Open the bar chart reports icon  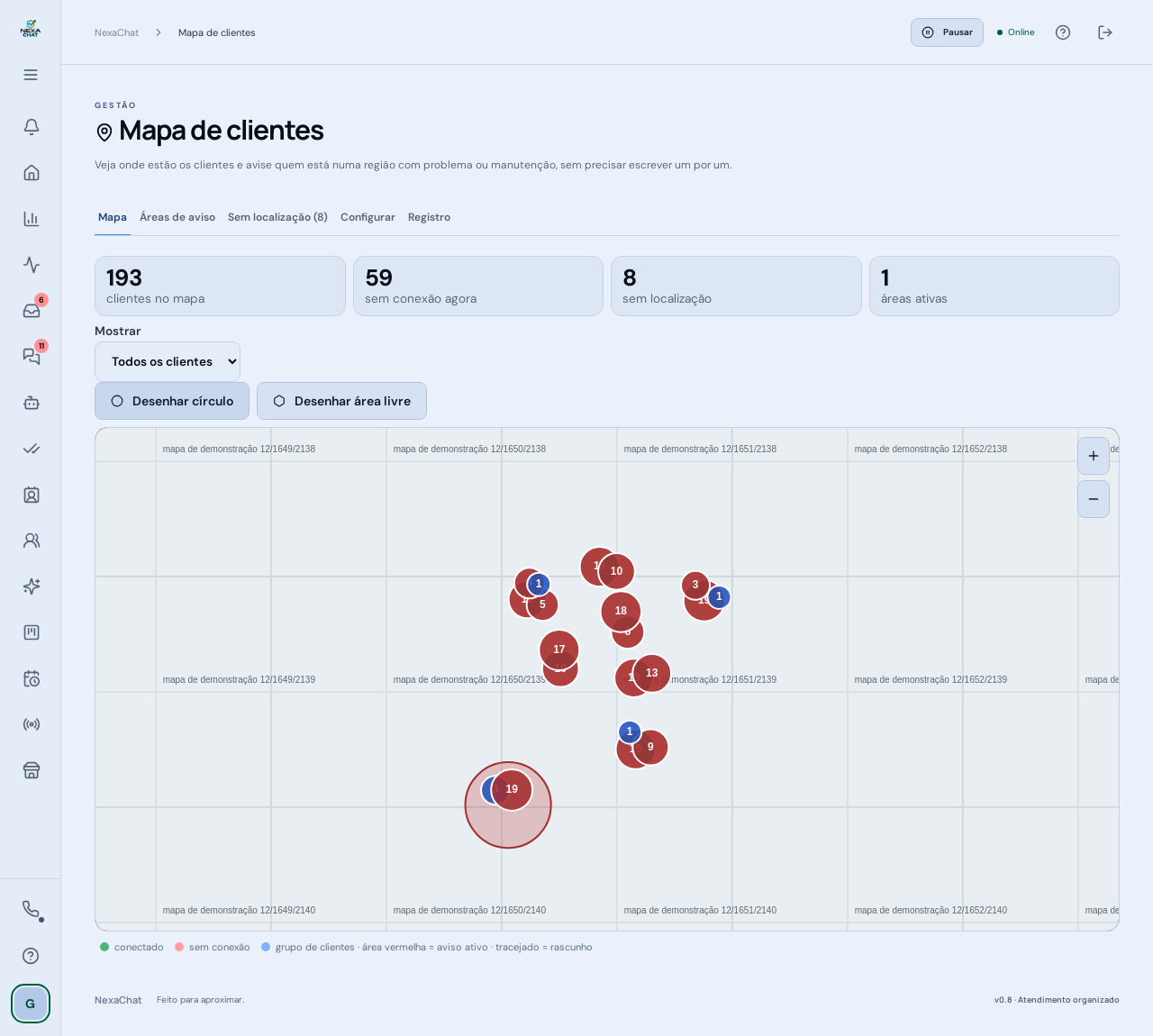(x=32, y=219)
